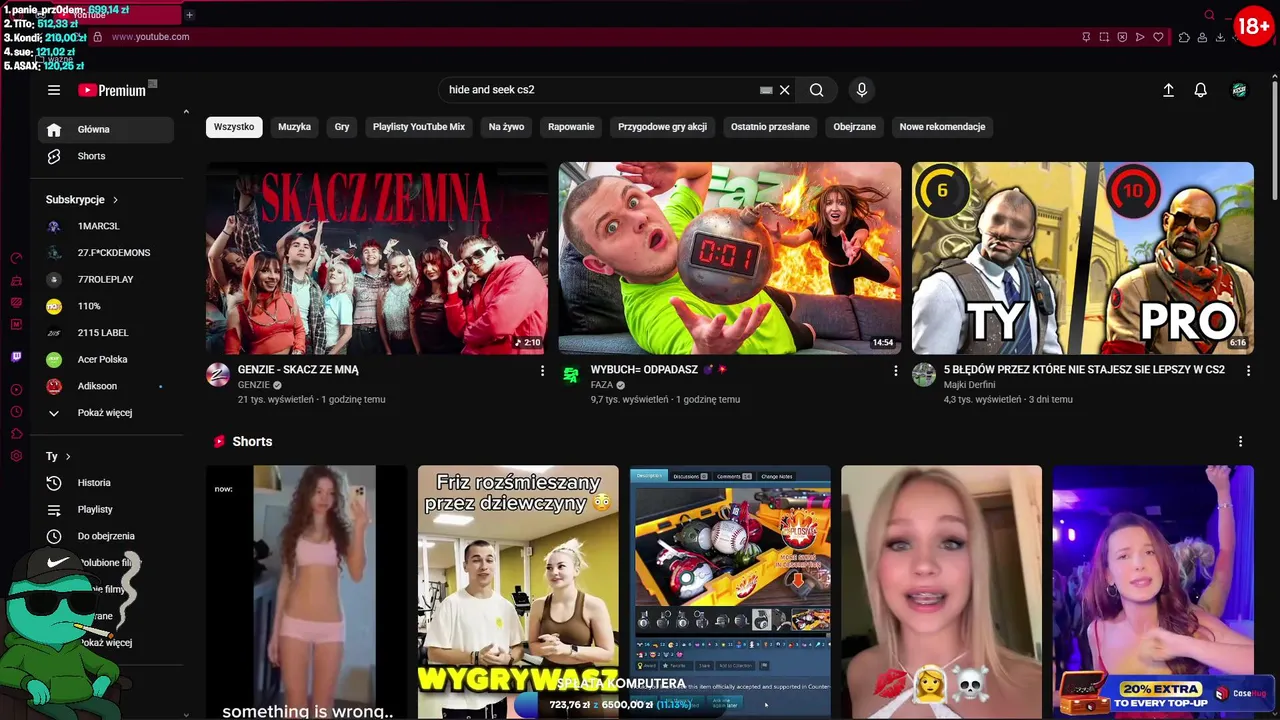Open the browser downloads icon
1280x720 pixels.
coord(1220,37)
